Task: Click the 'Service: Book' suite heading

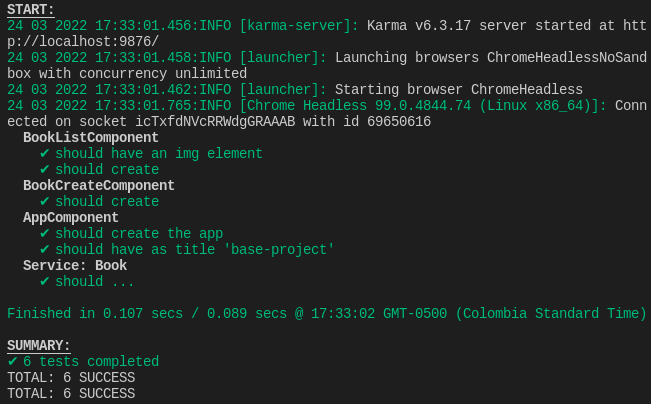Action: click(x=75, y=265)
